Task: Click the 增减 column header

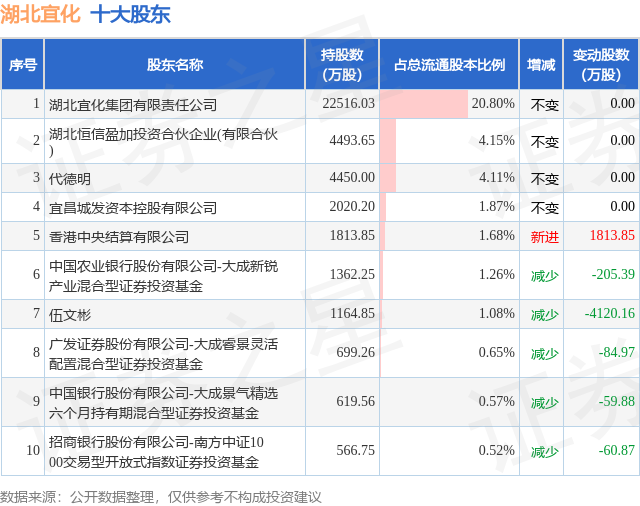Action: (541, 64)
